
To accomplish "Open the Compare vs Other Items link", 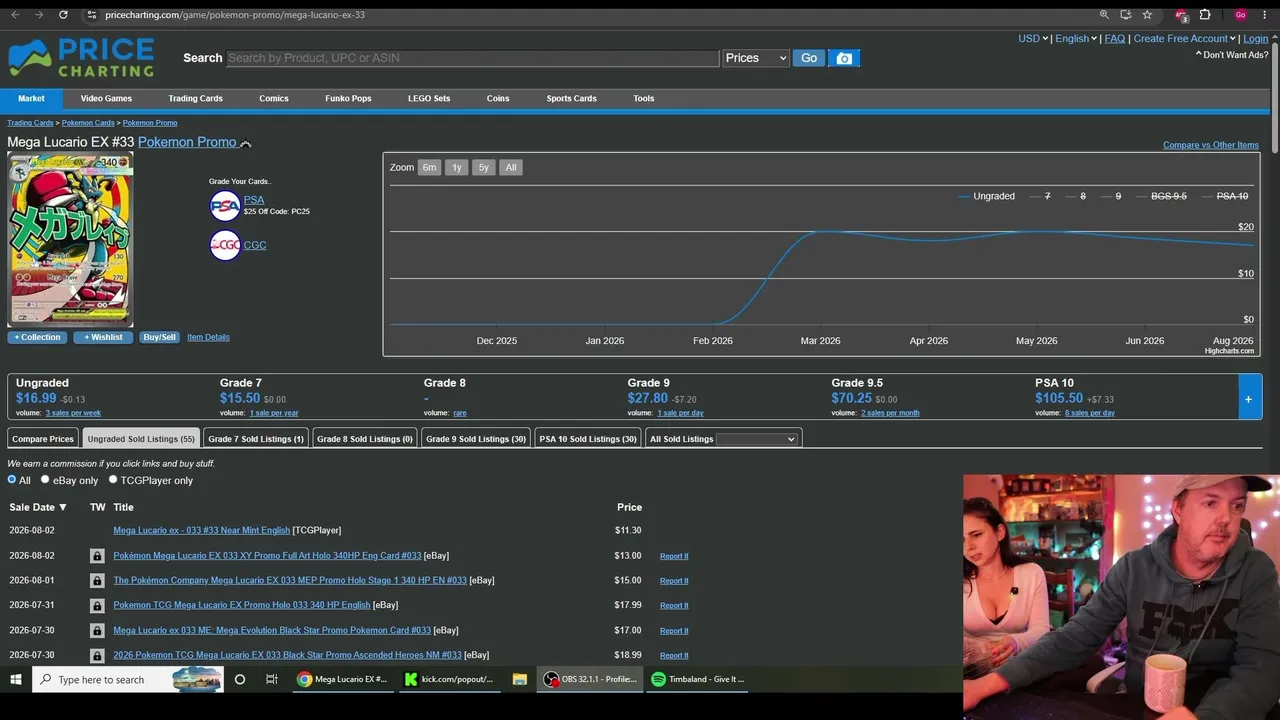I will tap(1211, 145).
